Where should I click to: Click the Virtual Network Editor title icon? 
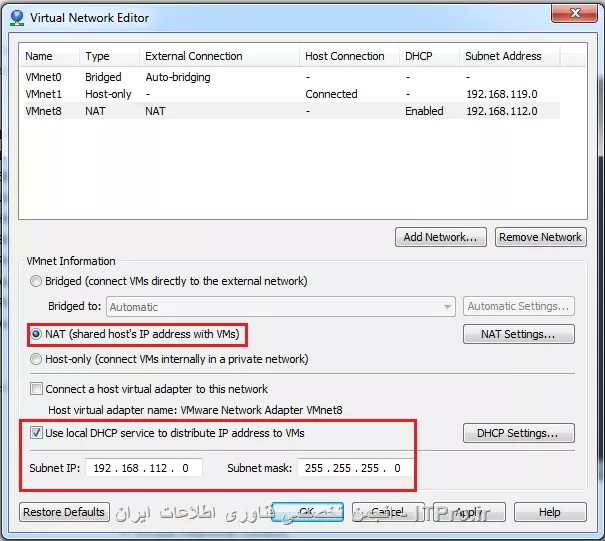(17, 18)
